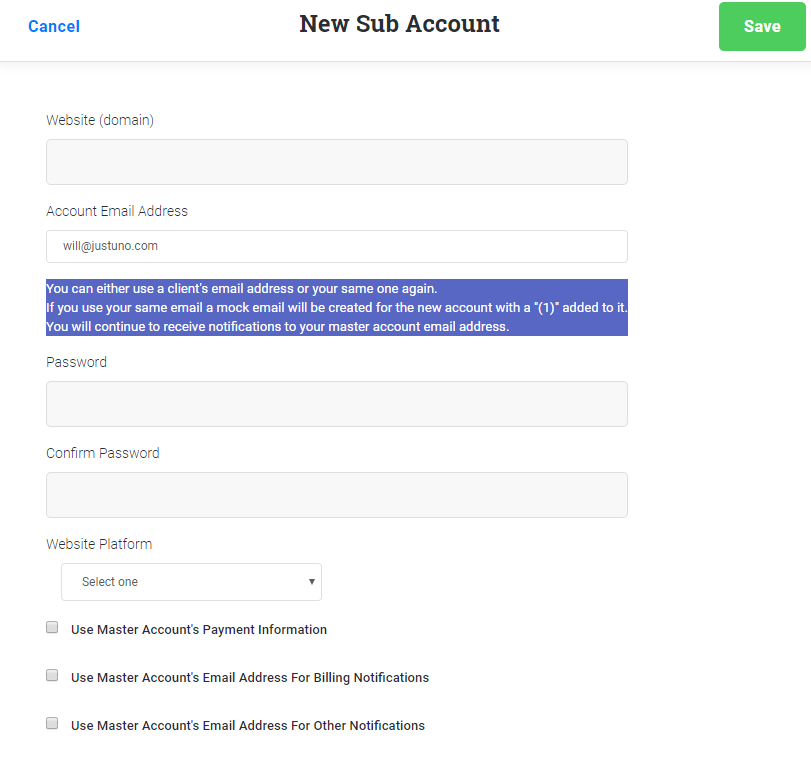The image size is (811, 773).
Task: Click the 'Account Email Address' label text
Action: click(117, 211)
